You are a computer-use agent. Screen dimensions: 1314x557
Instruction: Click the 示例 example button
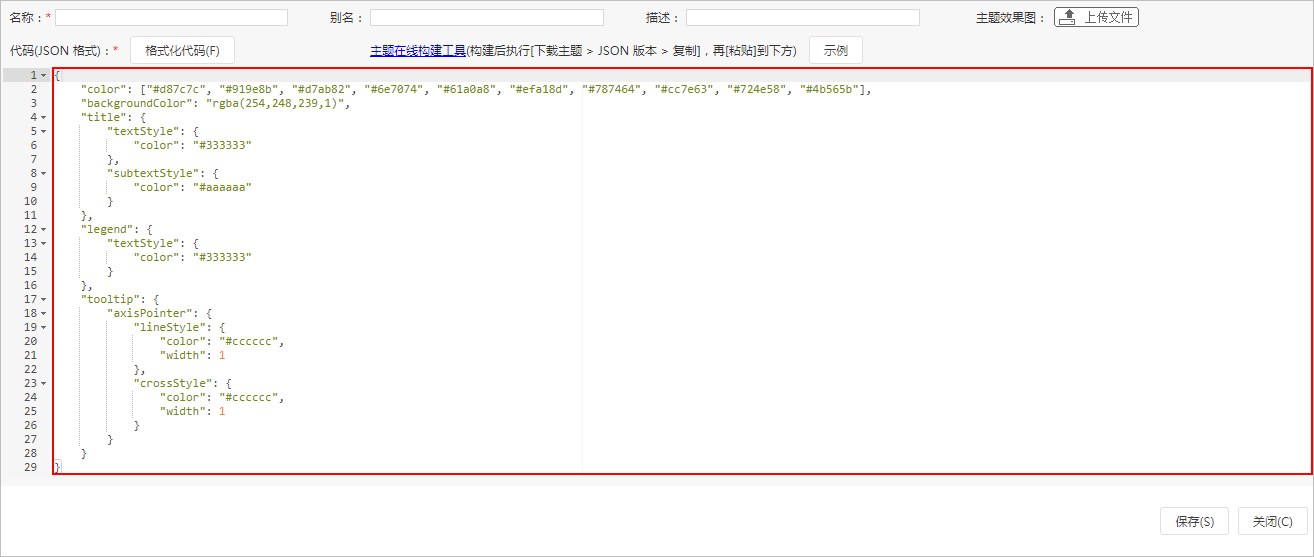pyautogui.click(x=835, y=50)
